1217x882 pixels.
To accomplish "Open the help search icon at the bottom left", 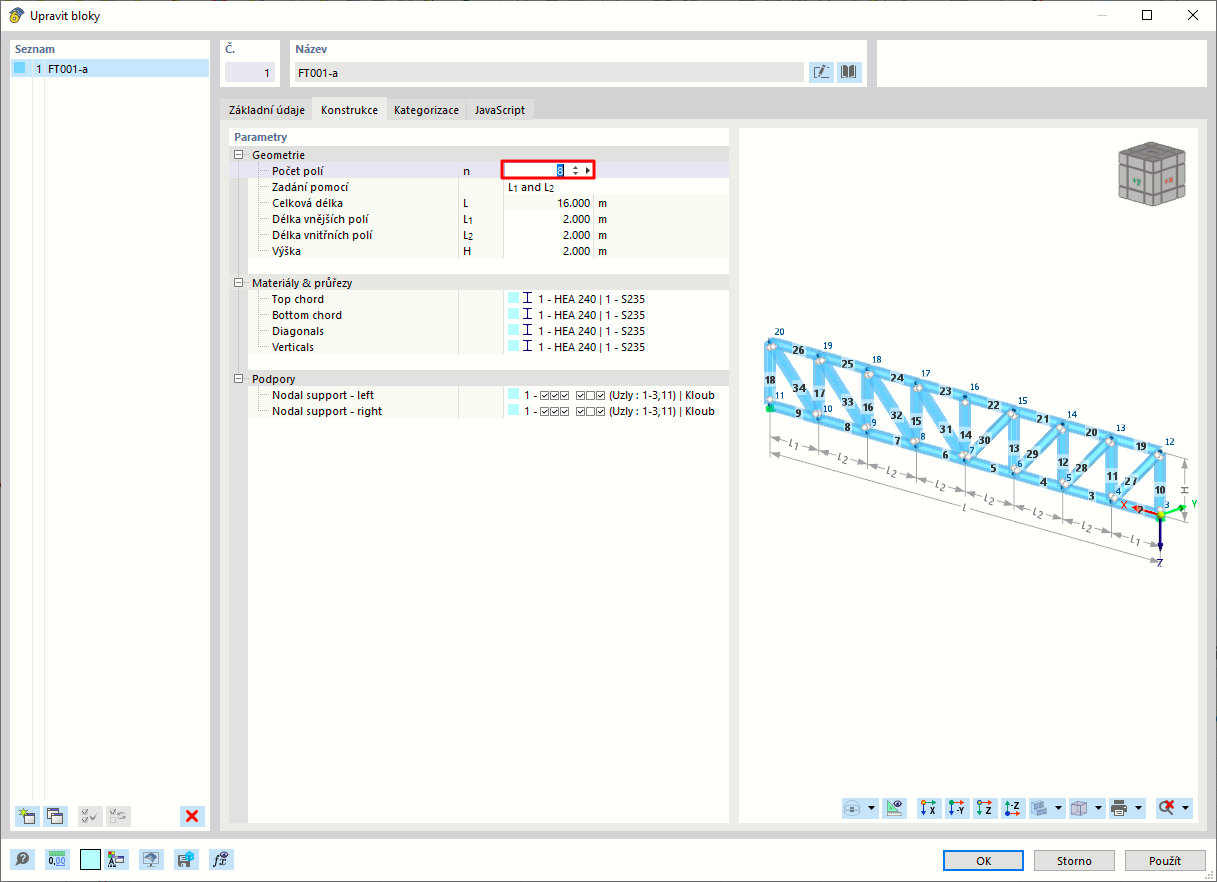I will coord(22,859).
